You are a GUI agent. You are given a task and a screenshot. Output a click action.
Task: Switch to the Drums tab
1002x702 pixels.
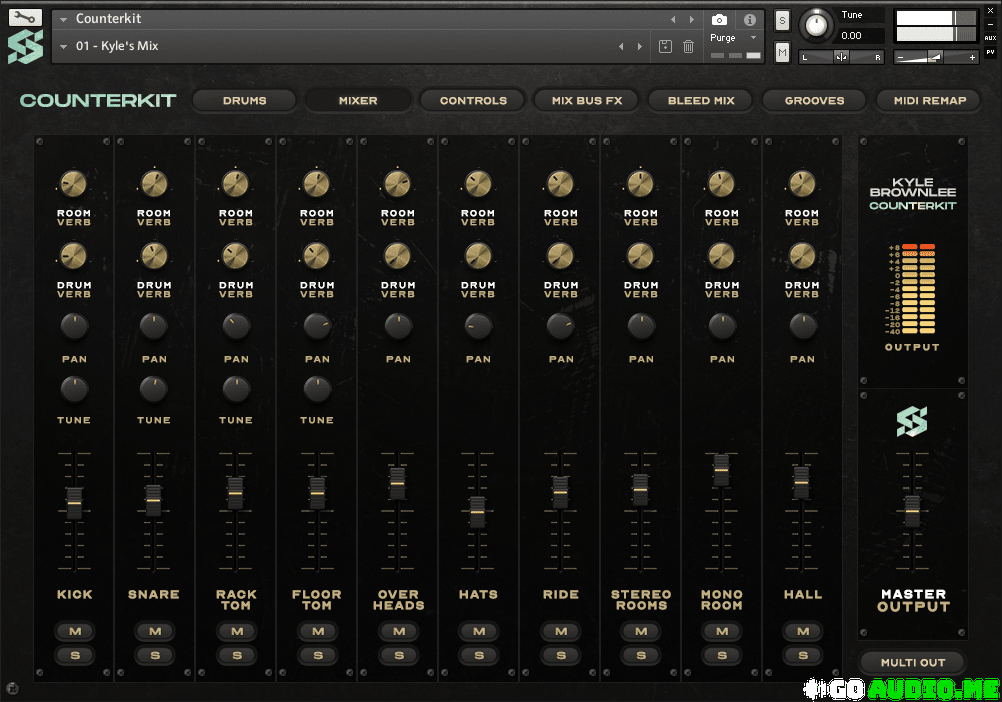click(244, 100)
